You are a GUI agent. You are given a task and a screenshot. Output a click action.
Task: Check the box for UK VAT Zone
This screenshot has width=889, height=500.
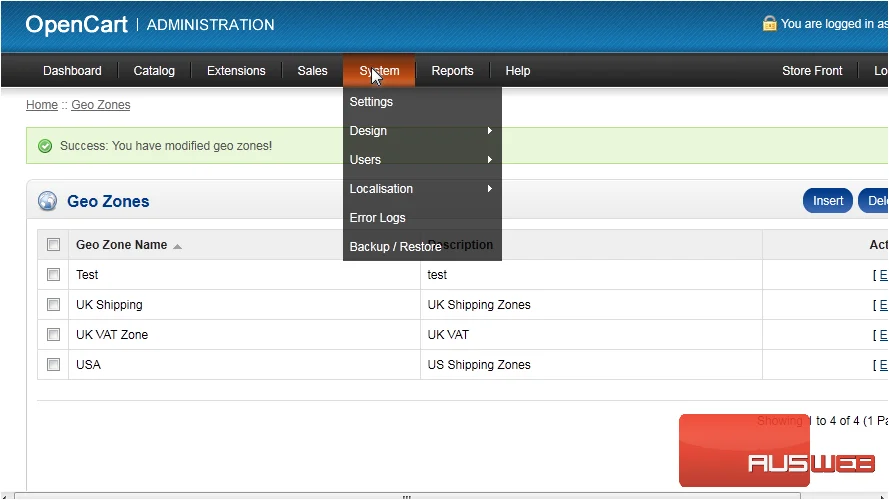(53, 335)
